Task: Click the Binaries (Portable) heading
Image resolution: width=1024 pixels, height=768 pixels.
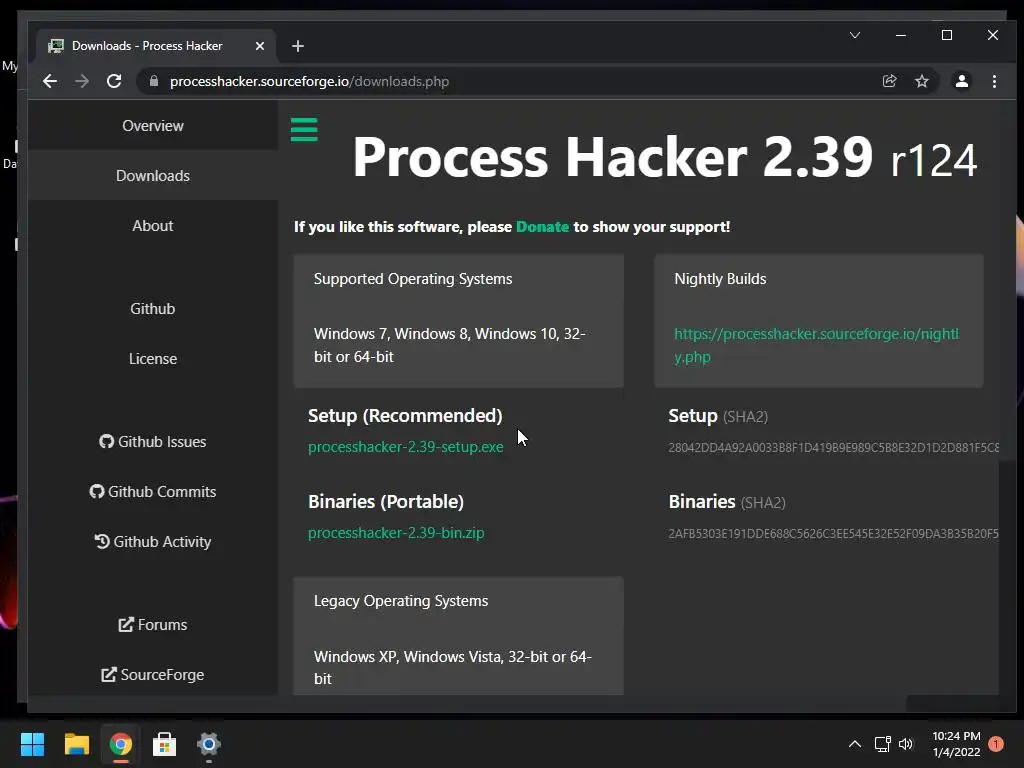Action: 386,502
